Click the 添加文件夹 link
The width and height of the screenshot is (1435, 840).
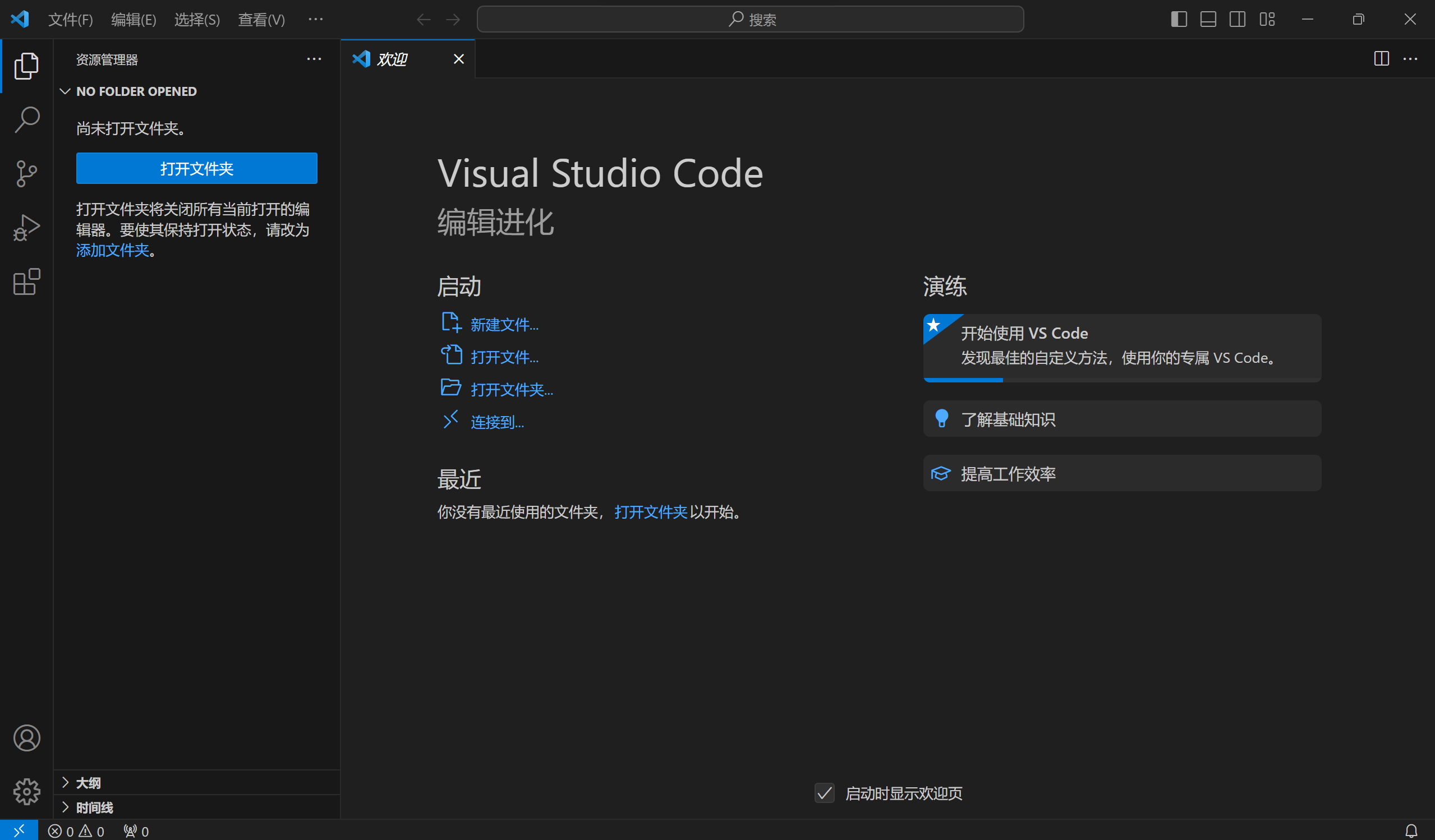pos(113,250)
